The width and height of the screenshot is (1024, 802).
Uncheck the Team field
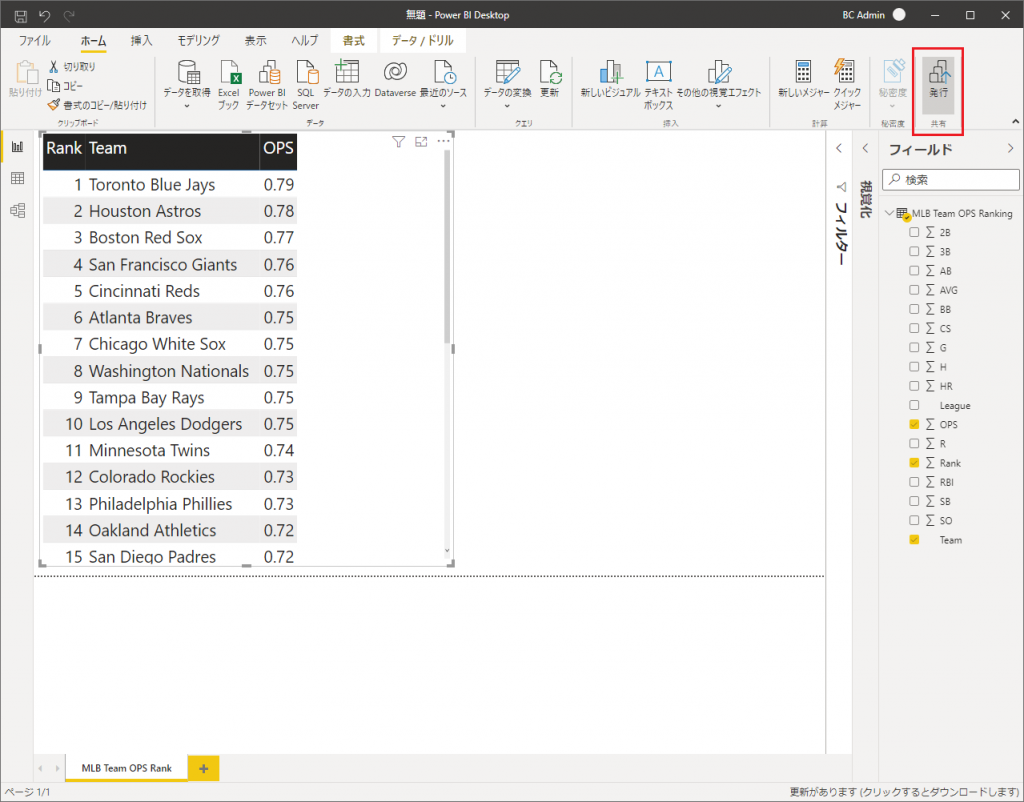pyautogui.click(x=914, y=540)
